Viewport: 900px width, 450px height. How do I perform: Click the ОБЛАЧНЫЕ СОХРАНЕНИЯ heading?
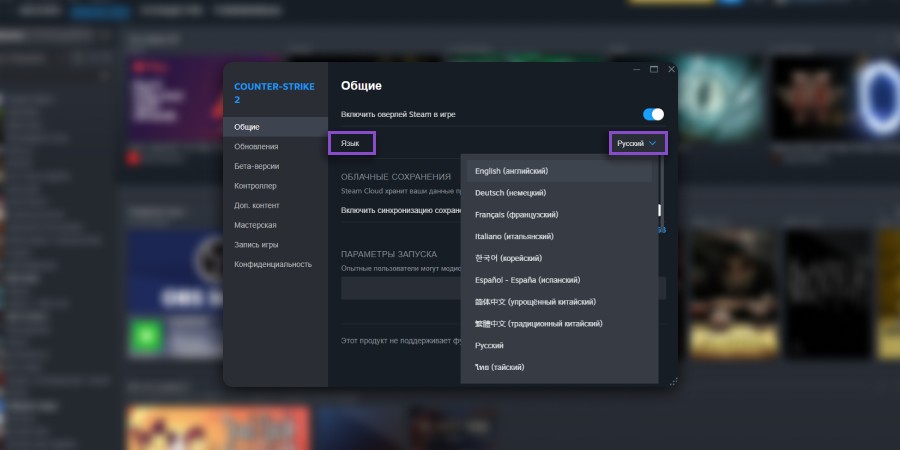click(x=396, y=177)
